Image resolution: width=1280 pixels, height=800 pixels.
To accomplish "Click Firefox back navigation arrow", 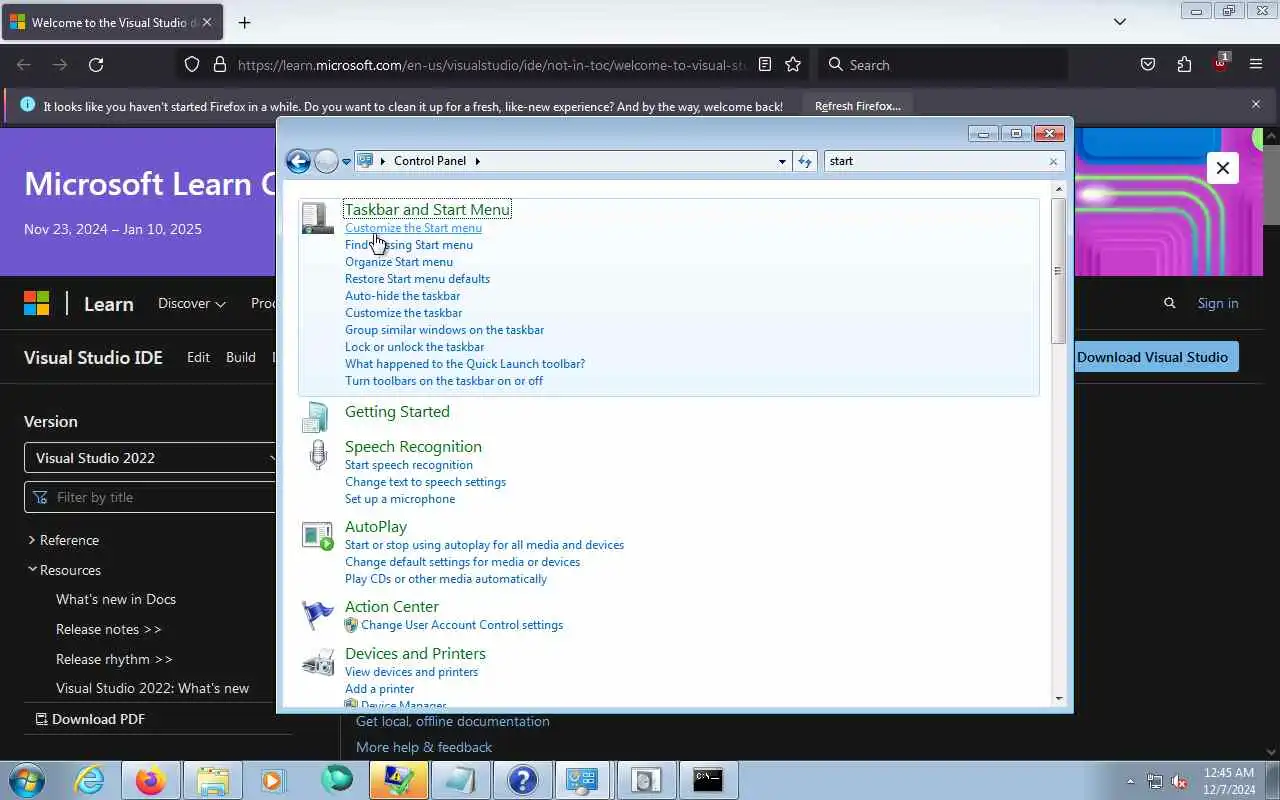I will click(24, 65).
